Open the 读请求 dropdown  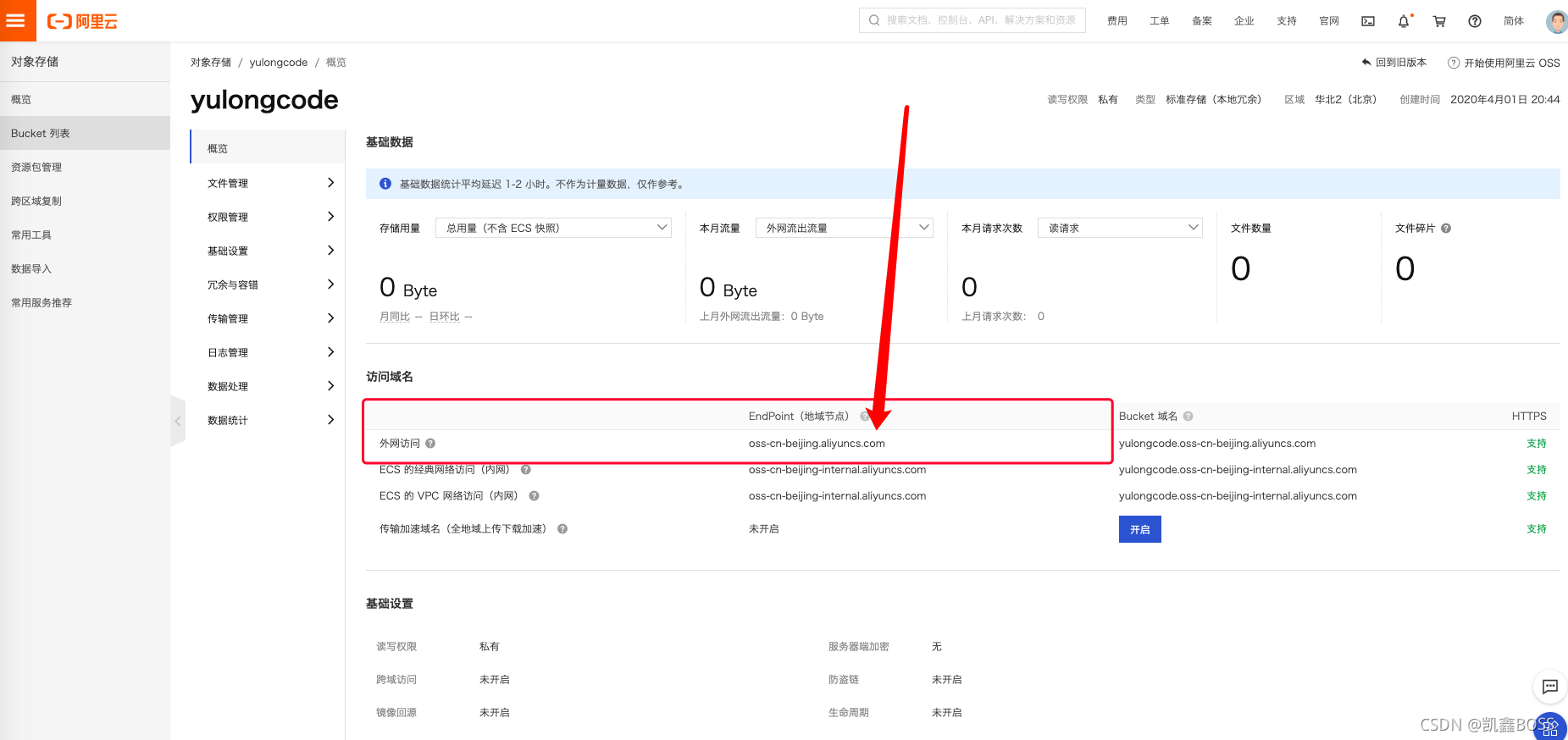(1120, 228)
